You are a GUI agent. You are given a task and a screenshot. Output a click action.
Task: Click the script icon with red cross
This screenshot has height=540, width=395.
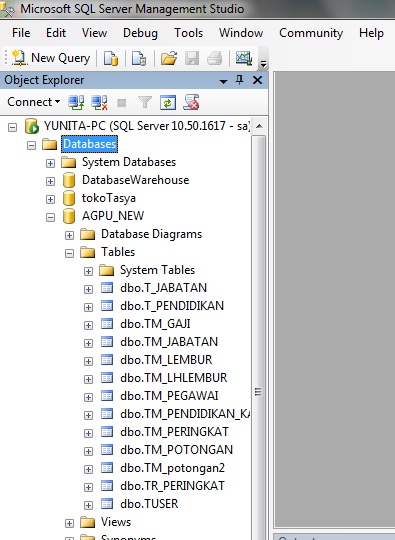pyautogui.click(x=191, y=102)
